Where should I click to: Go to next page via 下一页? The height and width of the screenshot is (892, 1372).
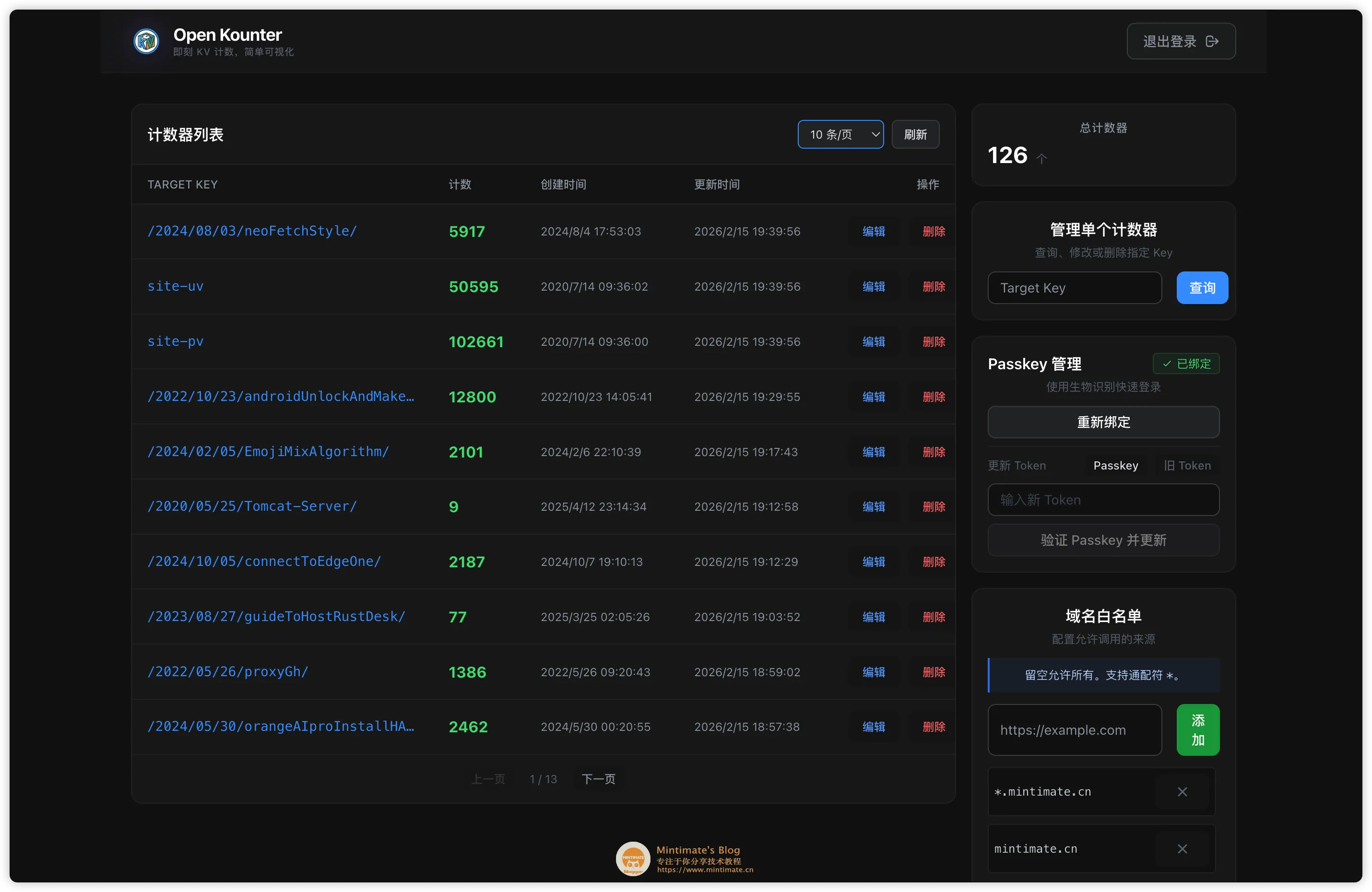pos(598,779)
